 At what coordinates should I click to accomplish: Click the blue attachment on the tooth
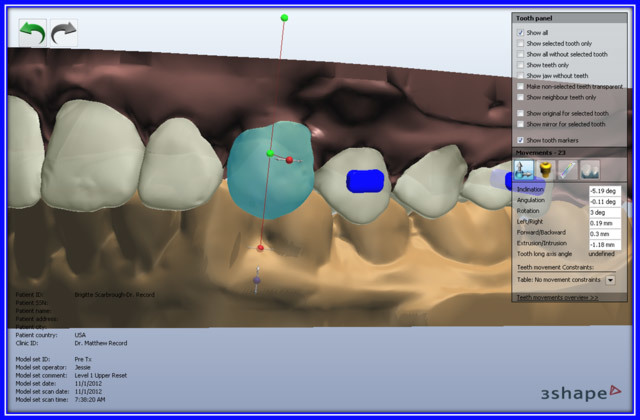point(365,180)
